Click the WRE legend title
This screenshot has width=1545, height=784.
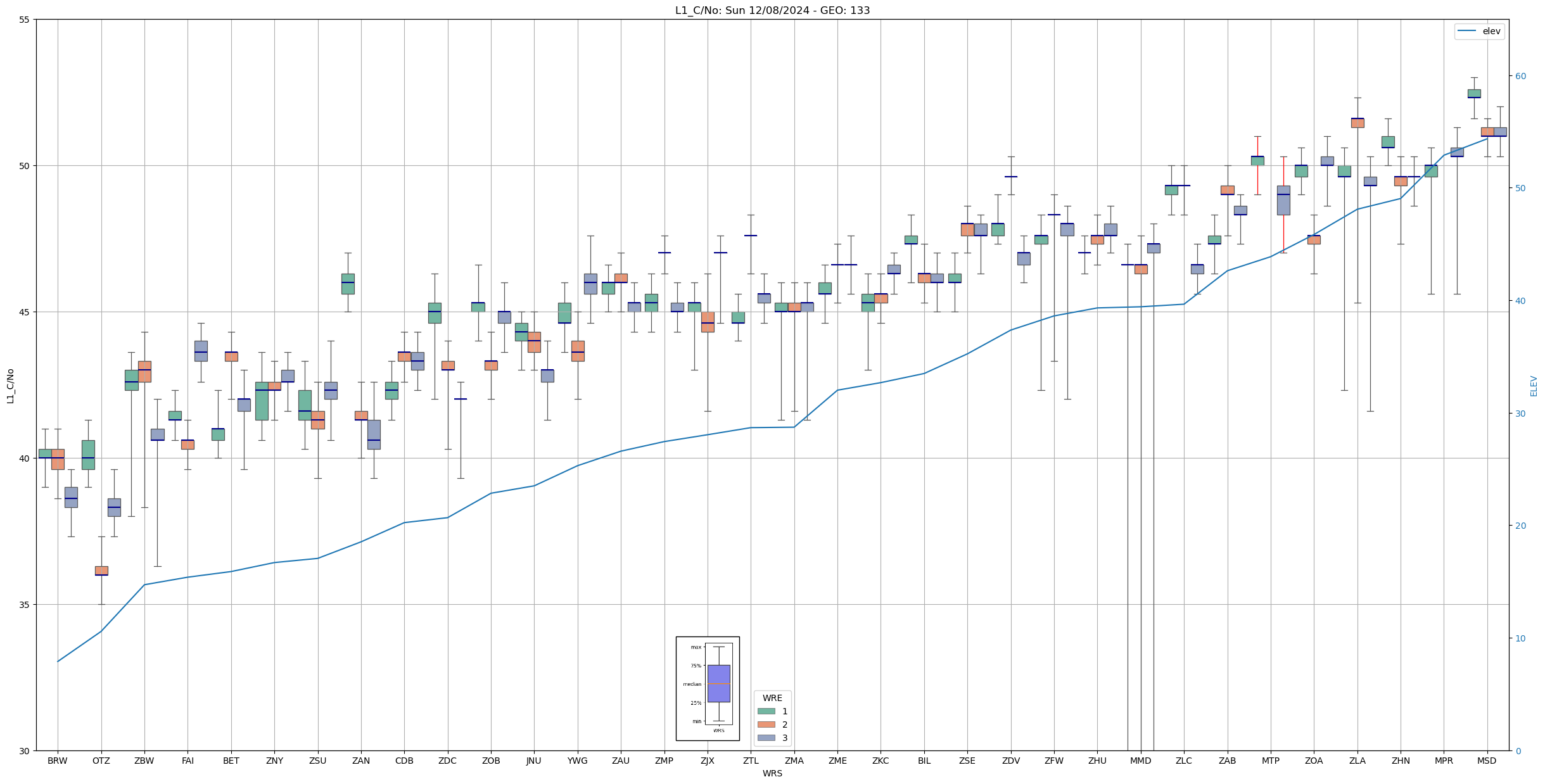point(772,698)
